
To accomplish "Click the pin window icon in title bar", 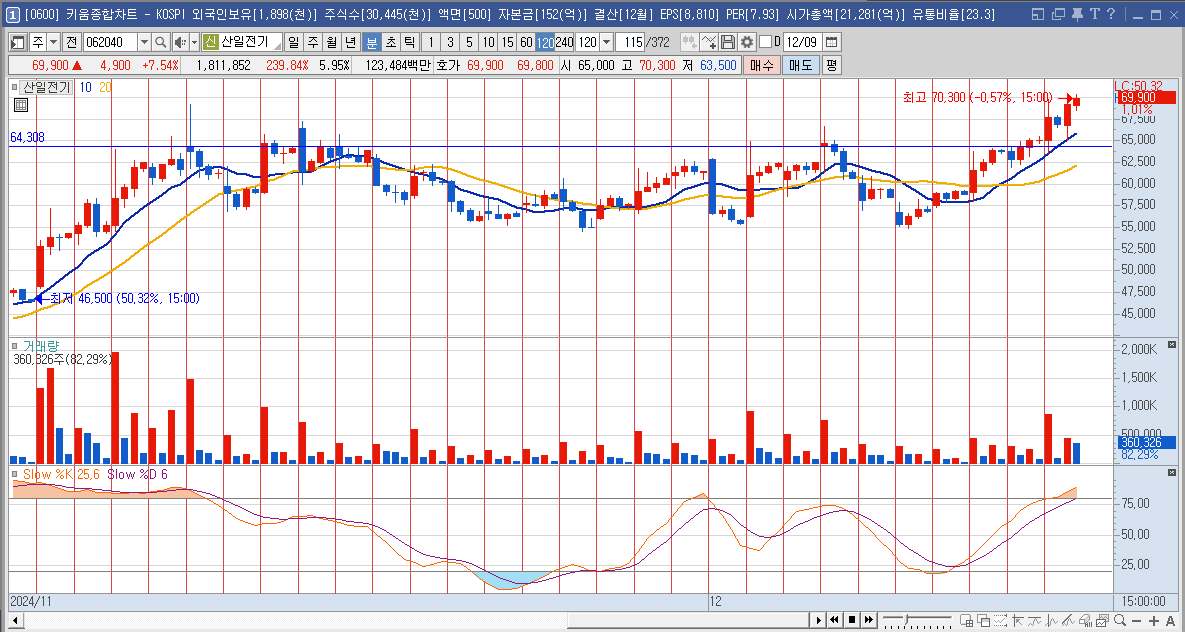I will [1077, 14].
